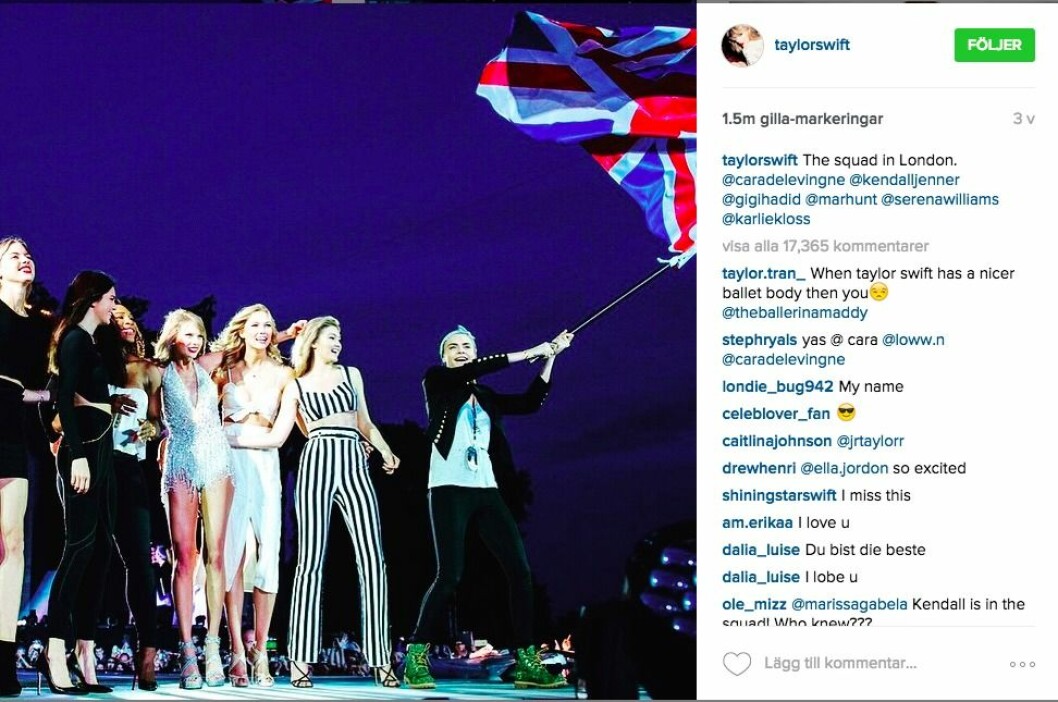Image resolution: width=1058 pixels, height=702 pixels.
Task: Open the @karliekloss mention link
Action: (x=766, y=219)
